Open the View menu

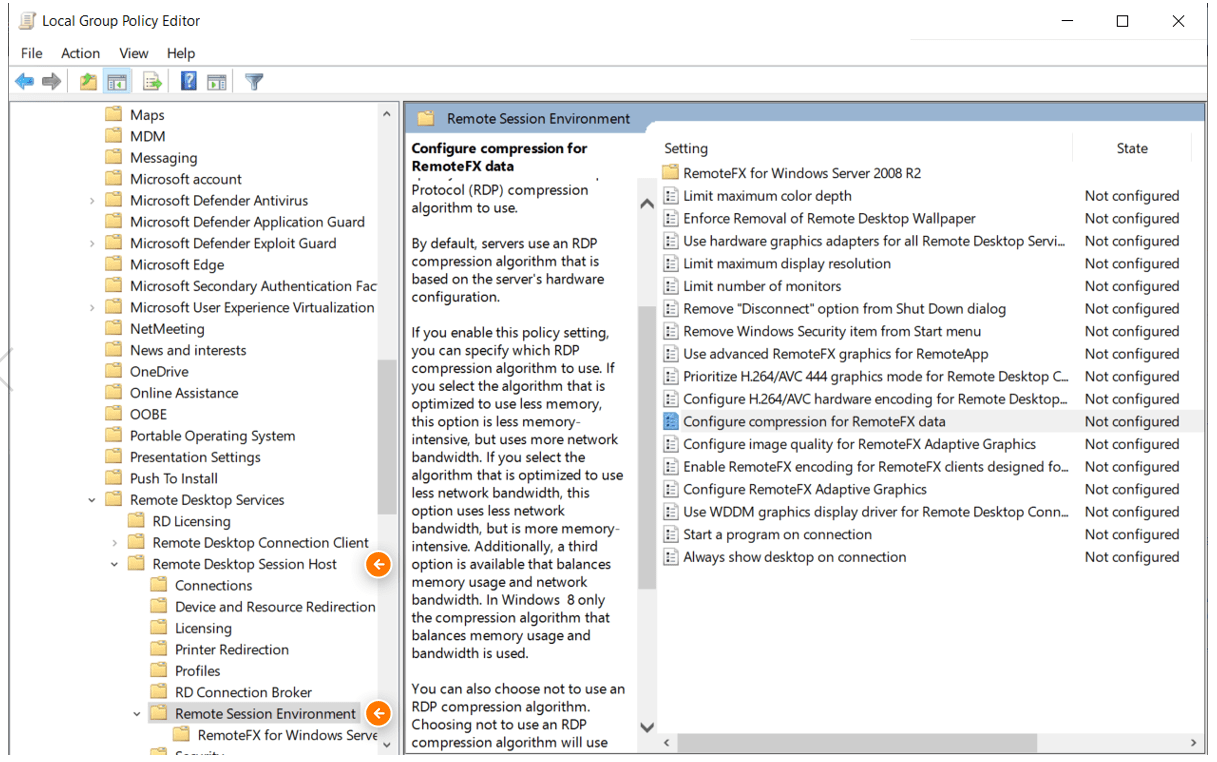coord(134,53)
